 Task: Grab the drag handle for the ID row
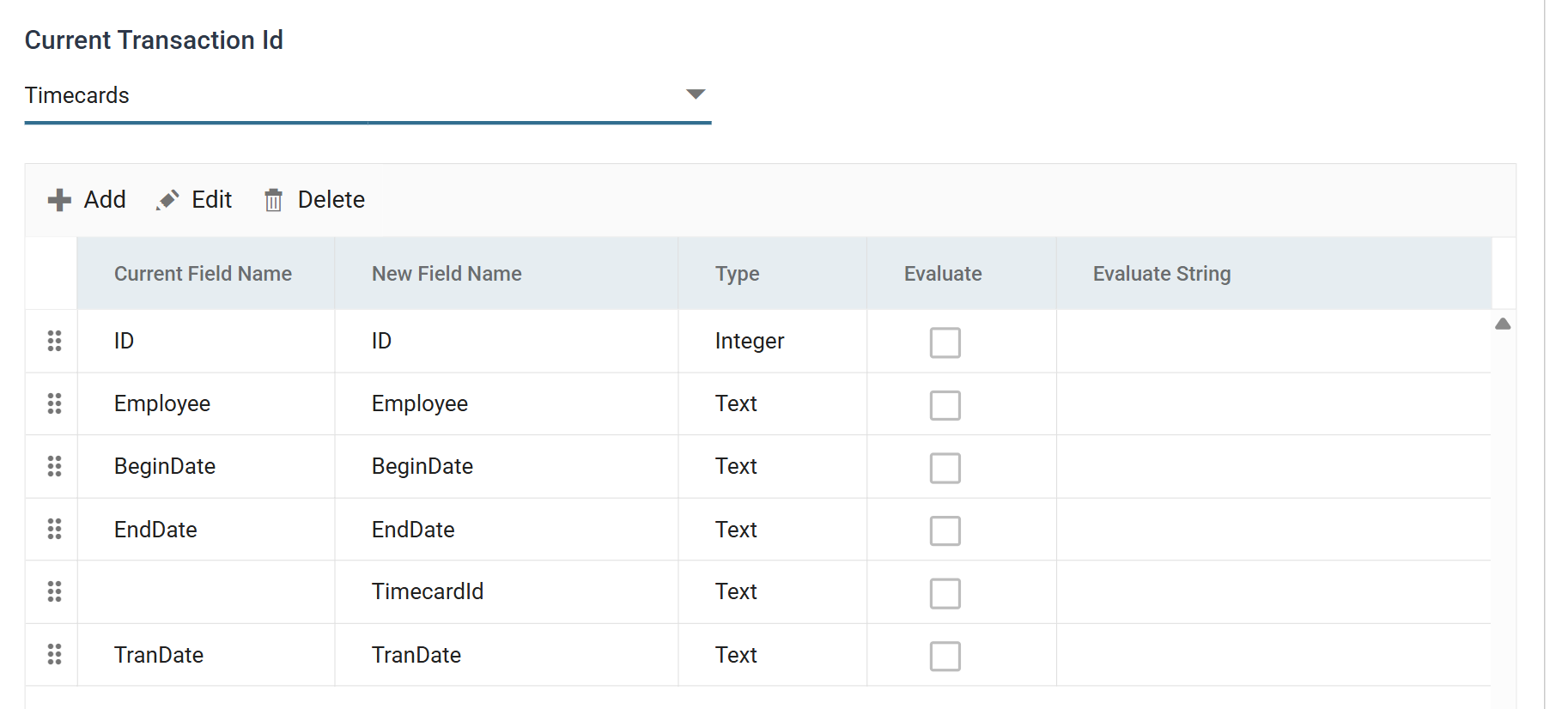click(54, 341)
